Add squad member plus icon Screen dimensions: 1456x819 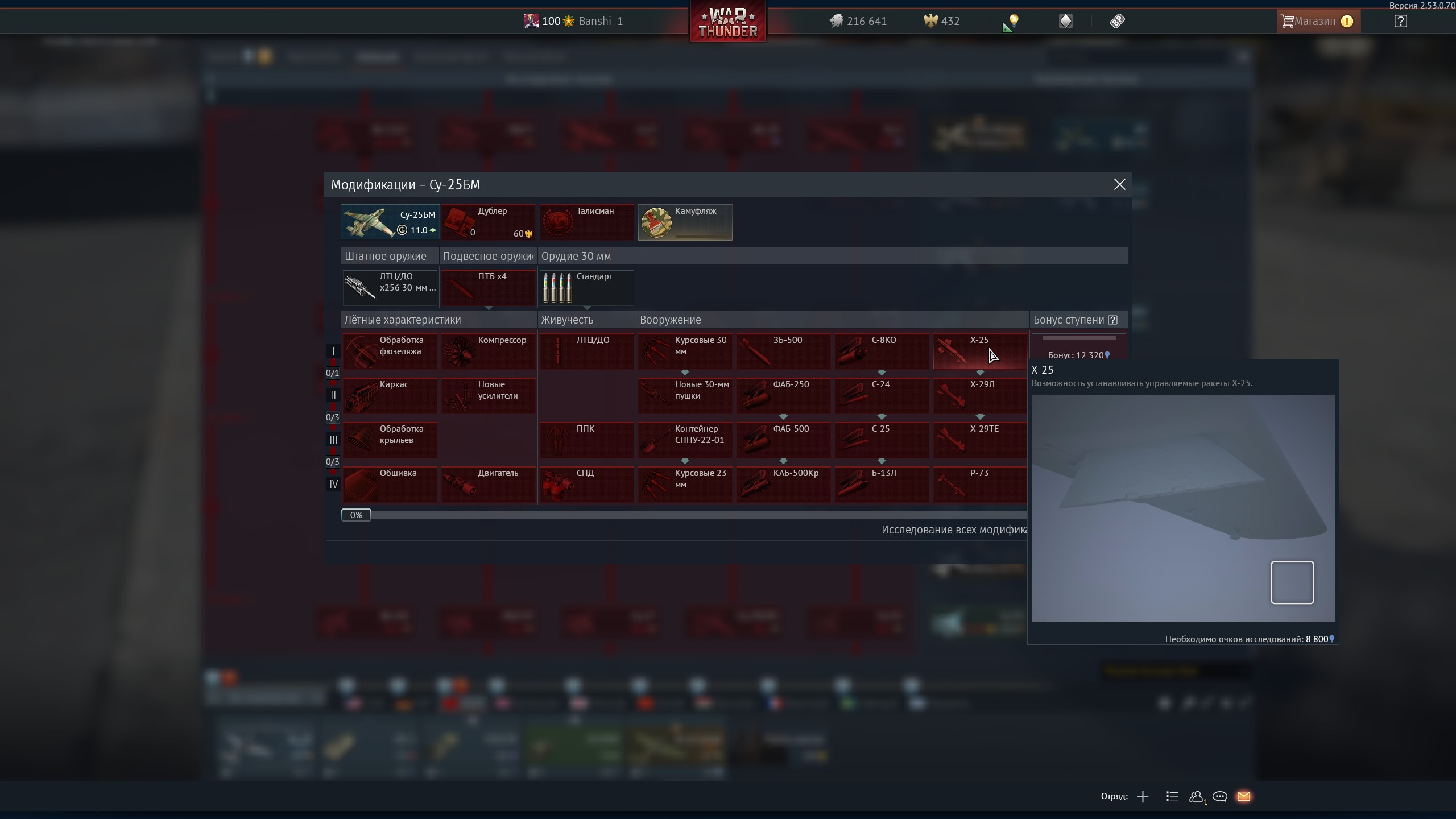pos(1143,796)
